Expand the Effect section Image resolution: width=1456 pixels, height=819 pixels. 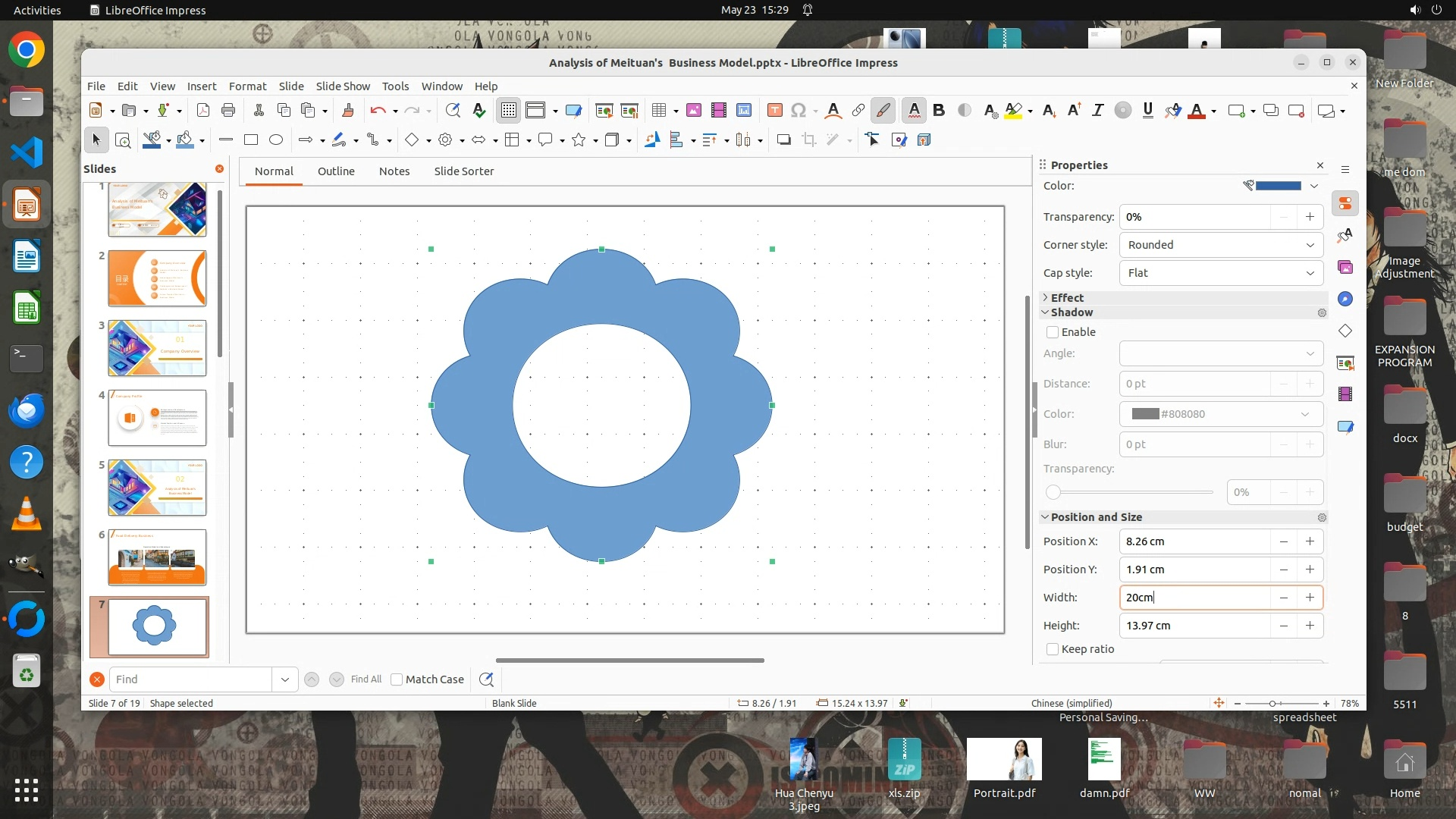[x=1066, y=297]
